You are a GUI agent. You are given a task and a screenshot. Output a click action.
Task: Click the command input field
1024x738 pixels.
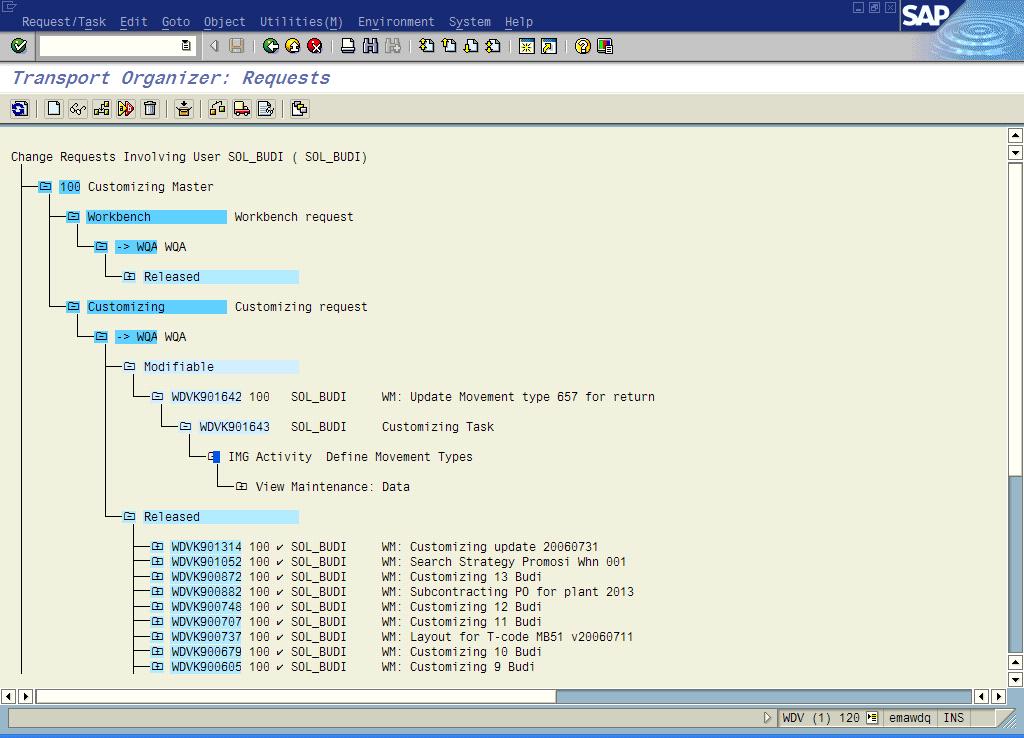pos(110,46)
